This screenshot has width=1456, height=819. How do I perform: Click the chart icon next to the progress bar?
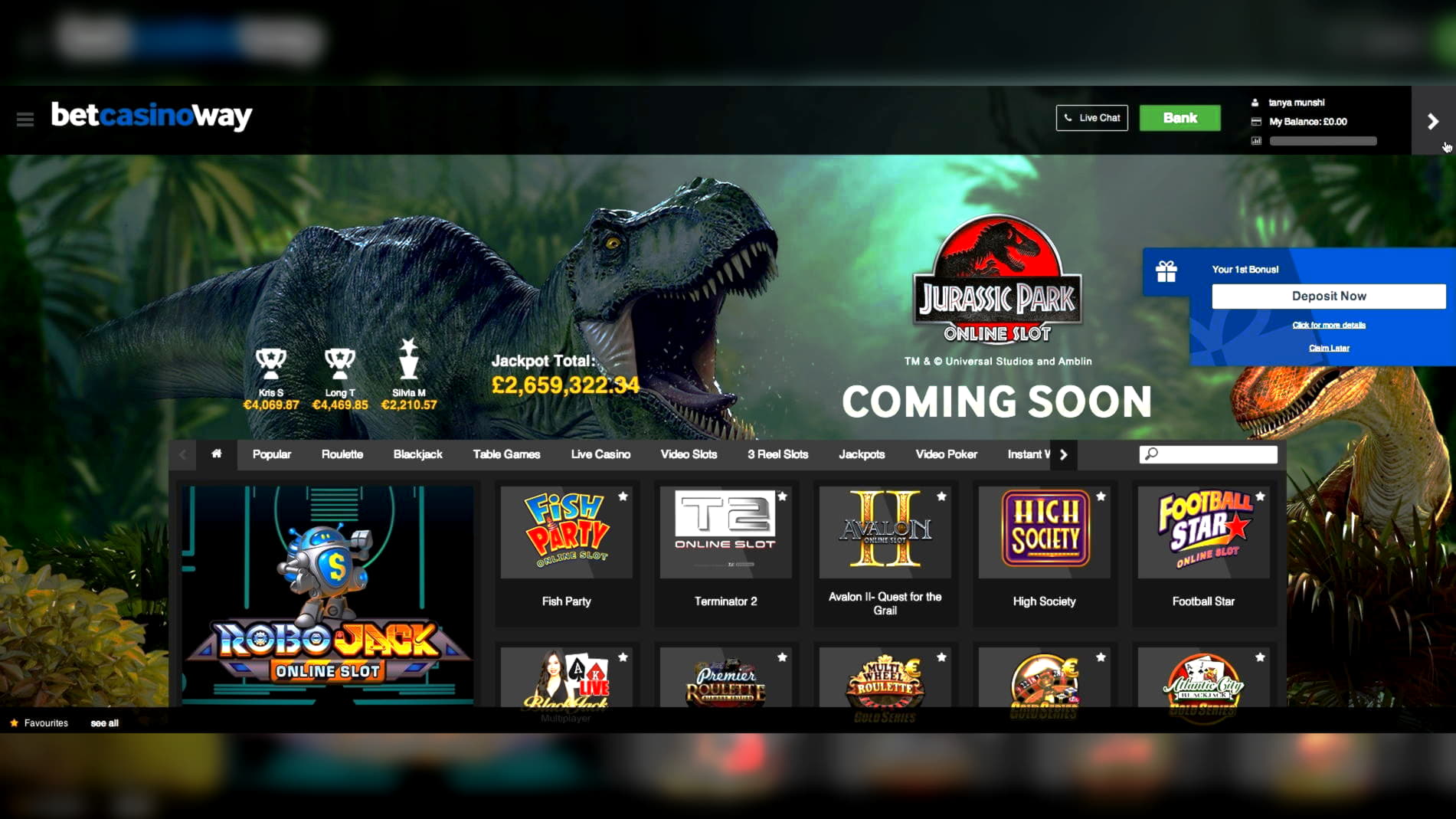click(1255, 140)
